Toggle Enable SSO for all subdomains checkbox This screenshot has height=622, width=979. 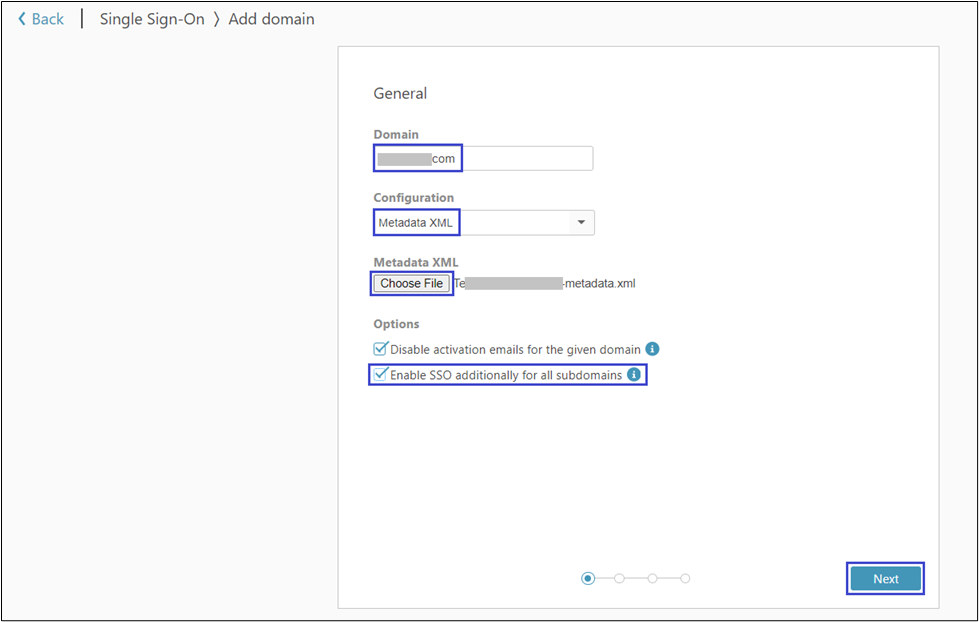click(x=380, y=375)
